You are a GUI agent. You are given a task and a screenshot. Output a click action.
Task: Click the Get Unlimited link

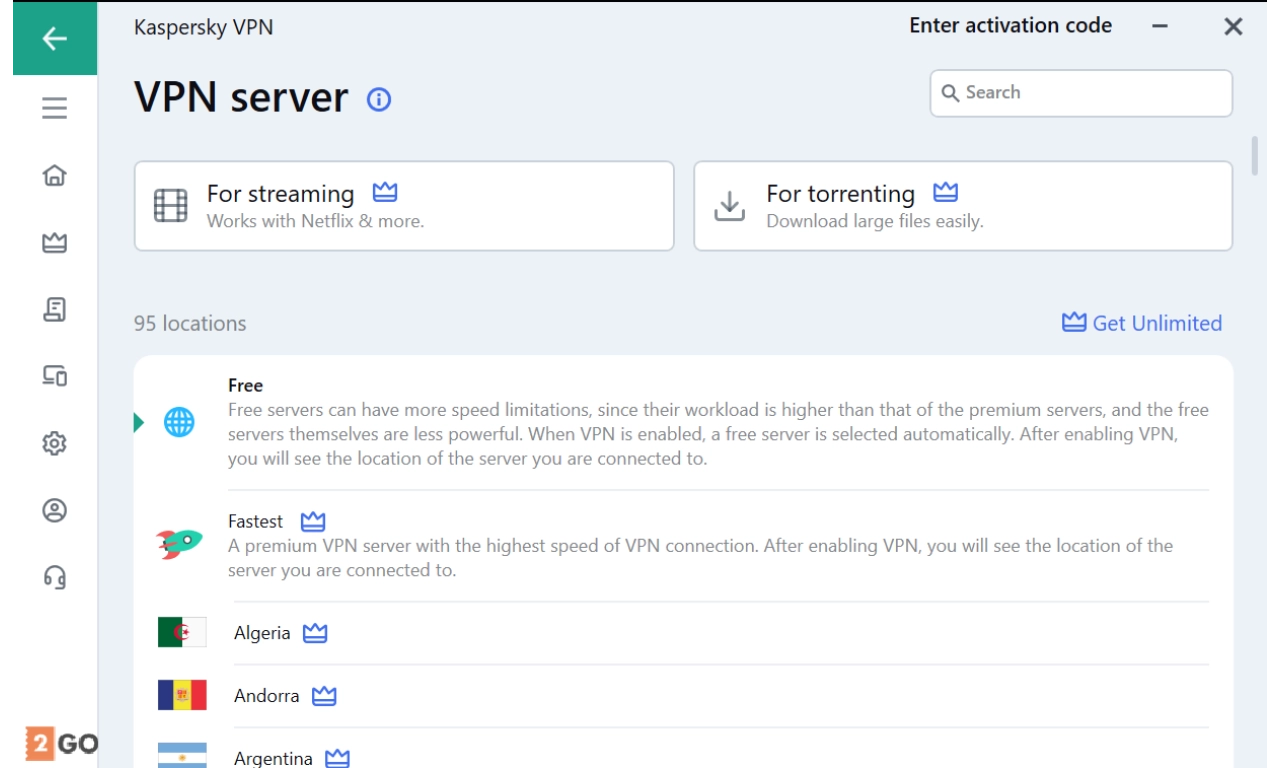[x=1142, y=323]
